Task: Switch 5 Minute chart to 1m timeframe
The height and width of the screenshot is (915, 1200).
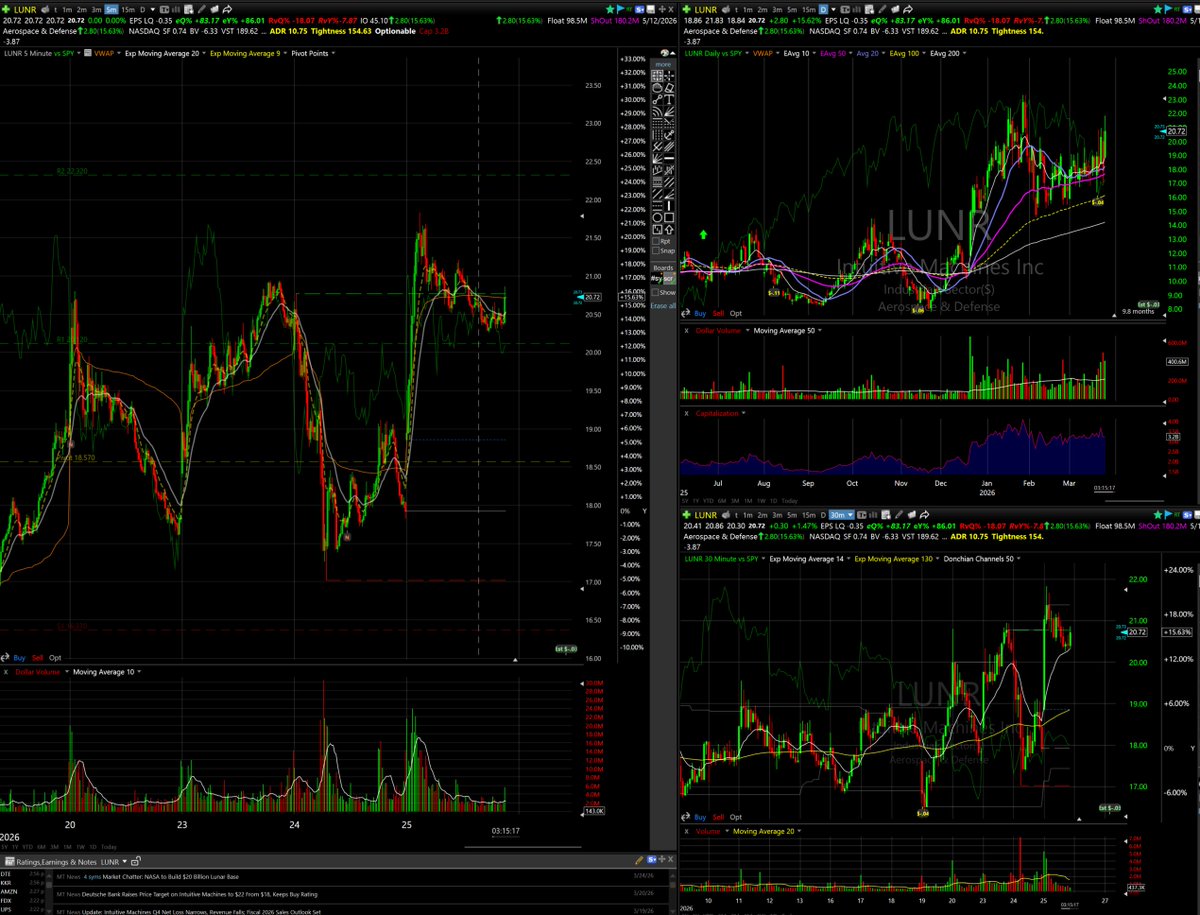Action: point(67,9)
